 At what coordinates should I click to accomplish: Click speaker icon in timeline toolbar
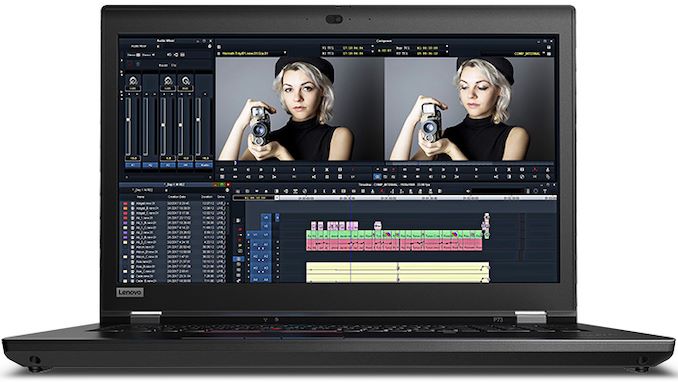click(468, 191)
